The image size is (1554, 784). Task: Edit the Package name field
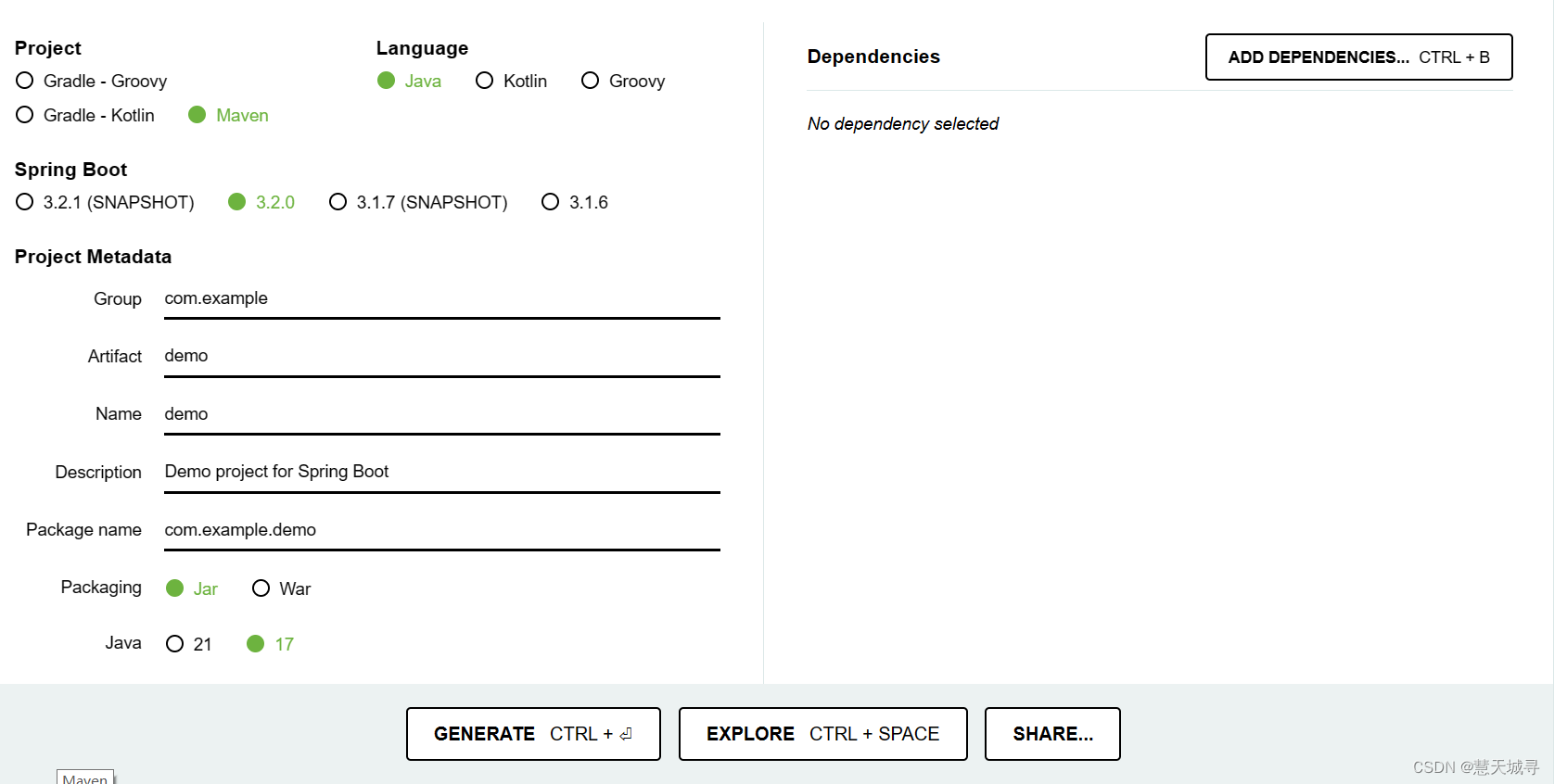click(x=442, y=531)
